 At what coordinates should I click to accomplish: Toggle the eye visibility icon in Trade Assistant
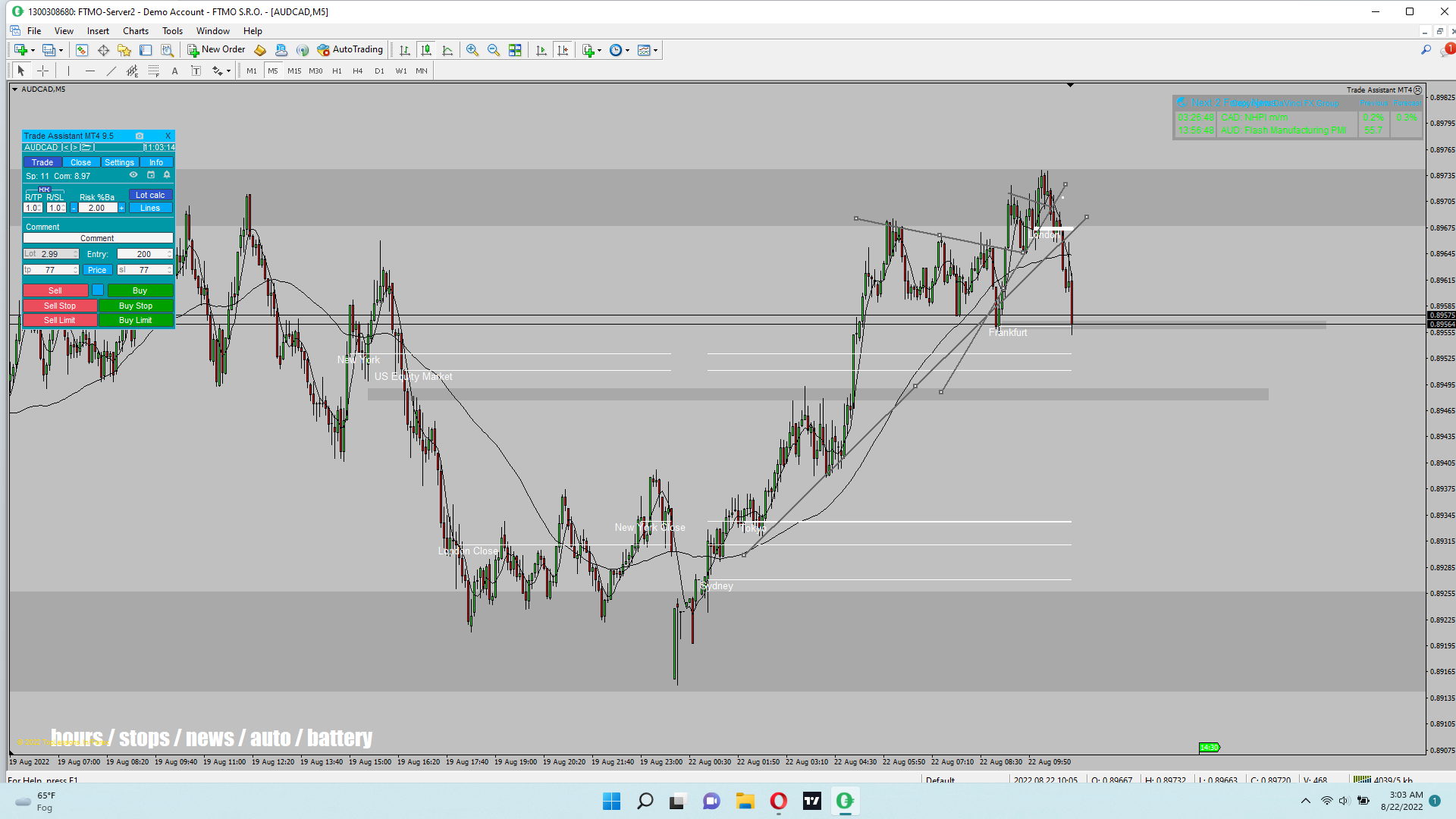[133, 175]
